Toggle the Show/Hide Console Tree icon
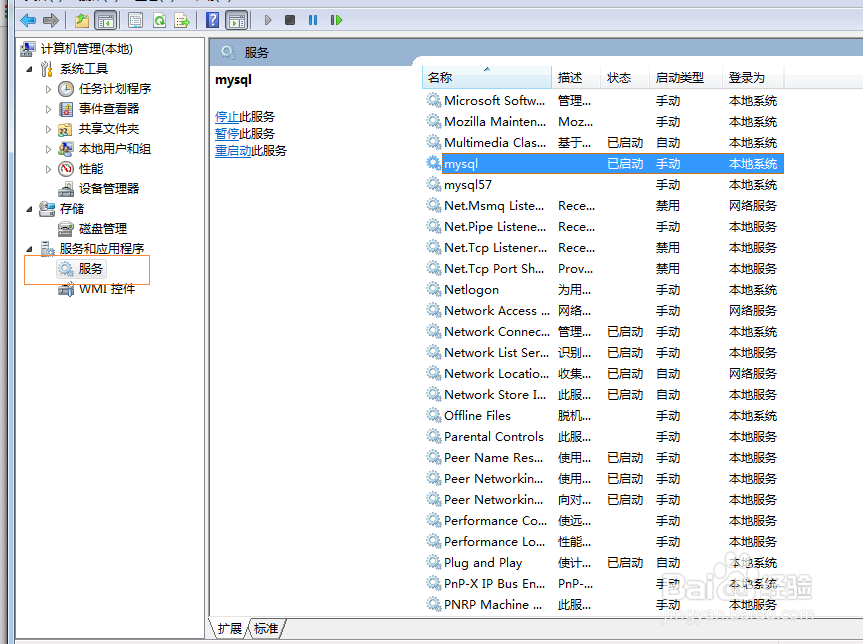The width and height of the screenshot is (863, 644). coord(107,20)
